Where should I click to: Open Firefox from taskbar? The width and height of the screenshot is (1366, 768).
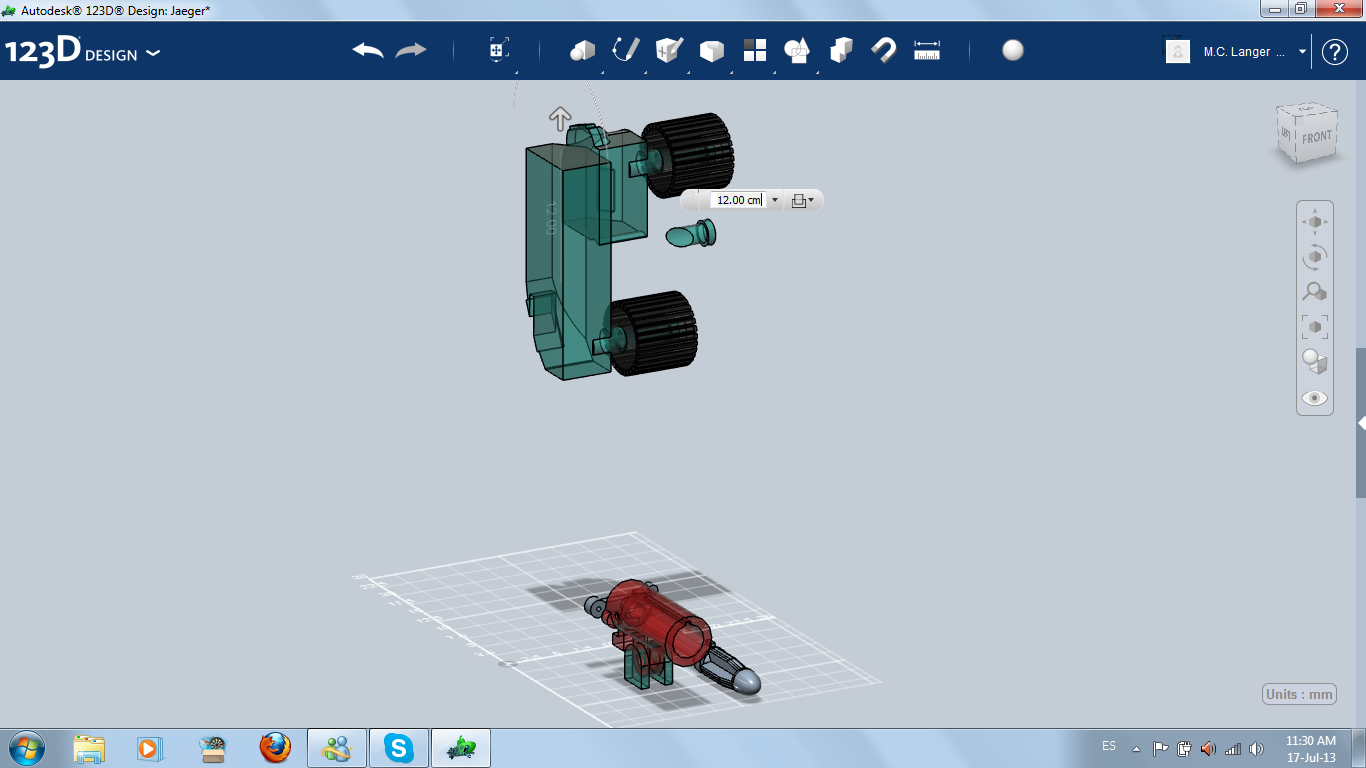point(274,747)
